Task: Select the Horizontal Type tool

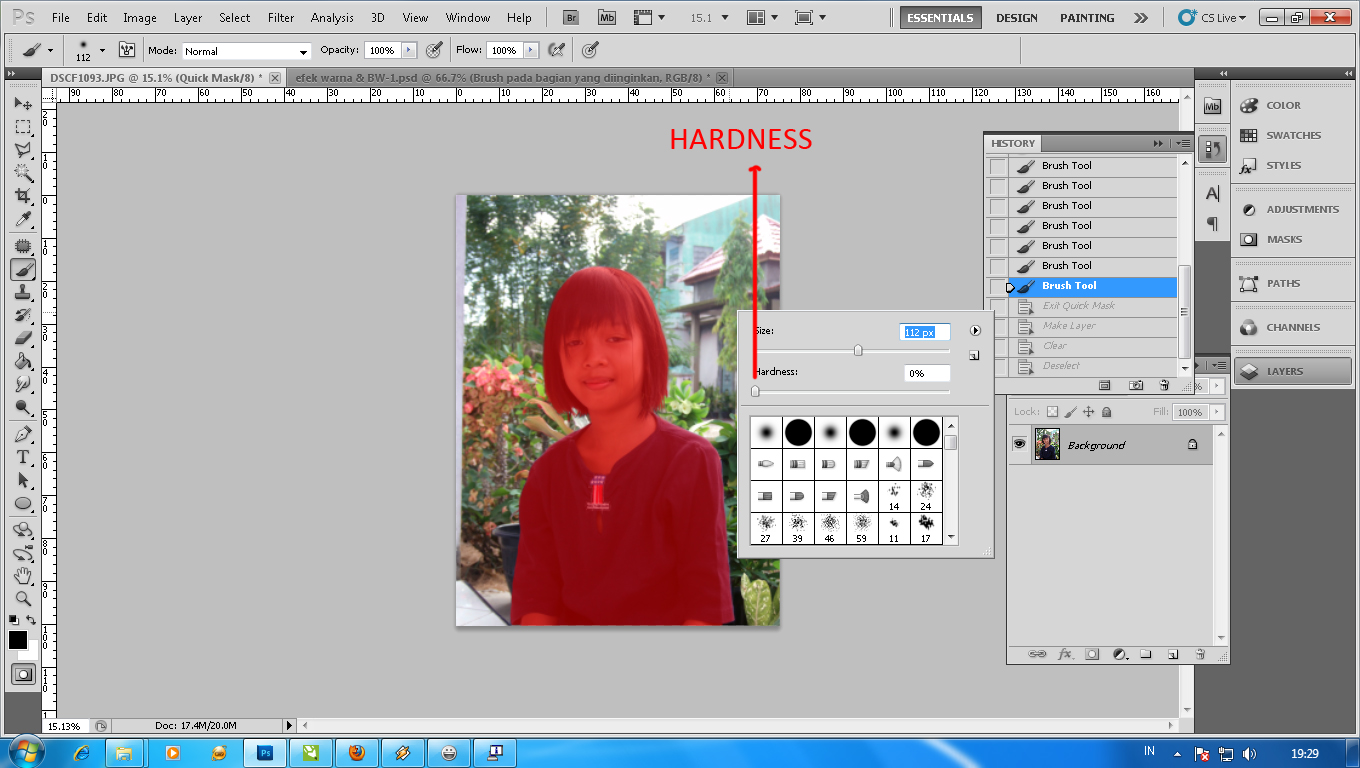Action: tap(23, 458)
